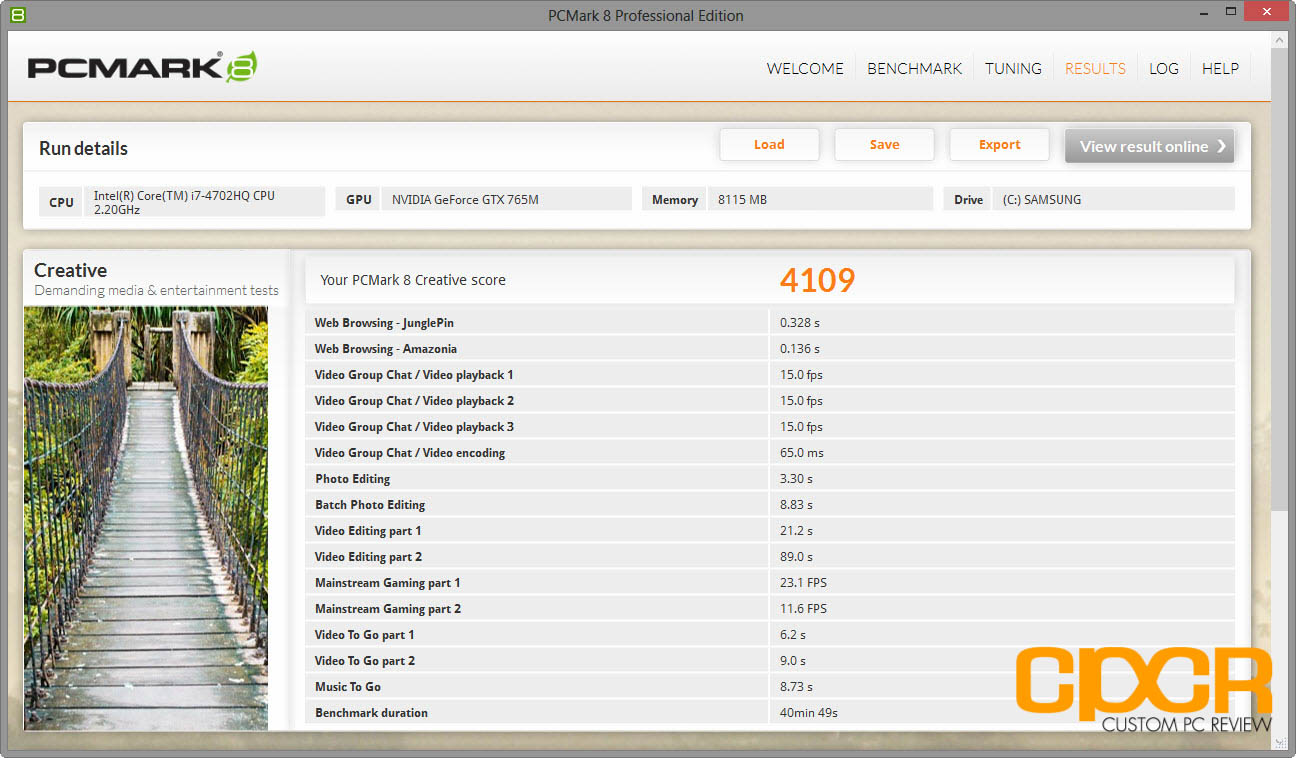Image resolution: width=1296 pixels, height=758 pixels.
Task: Open the TUNING tab
Action: (x=1013, y=69)
